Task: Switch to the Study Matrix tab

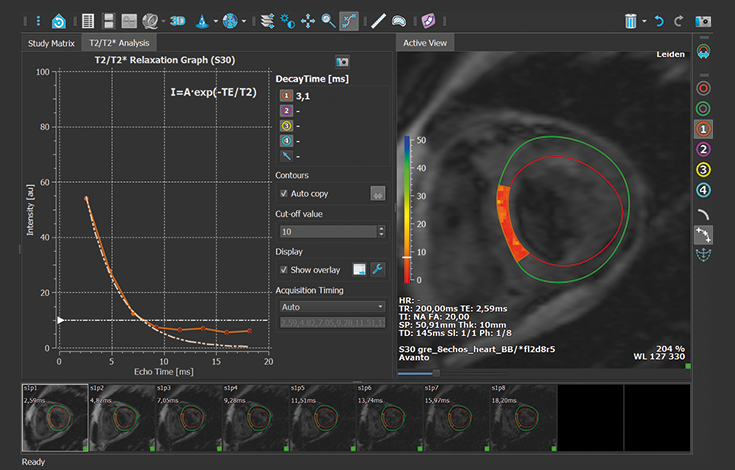Action: [x=52, y=43]
